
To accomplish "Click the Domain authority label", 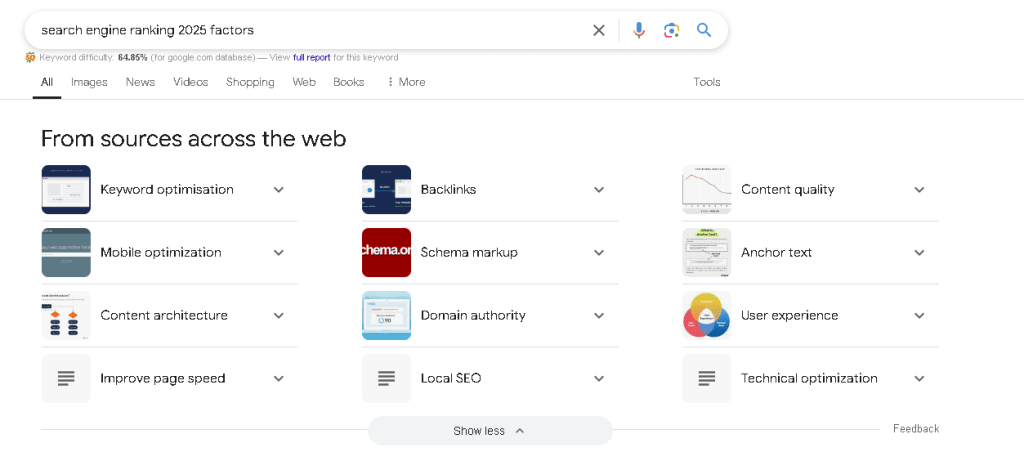I will 473,315.
